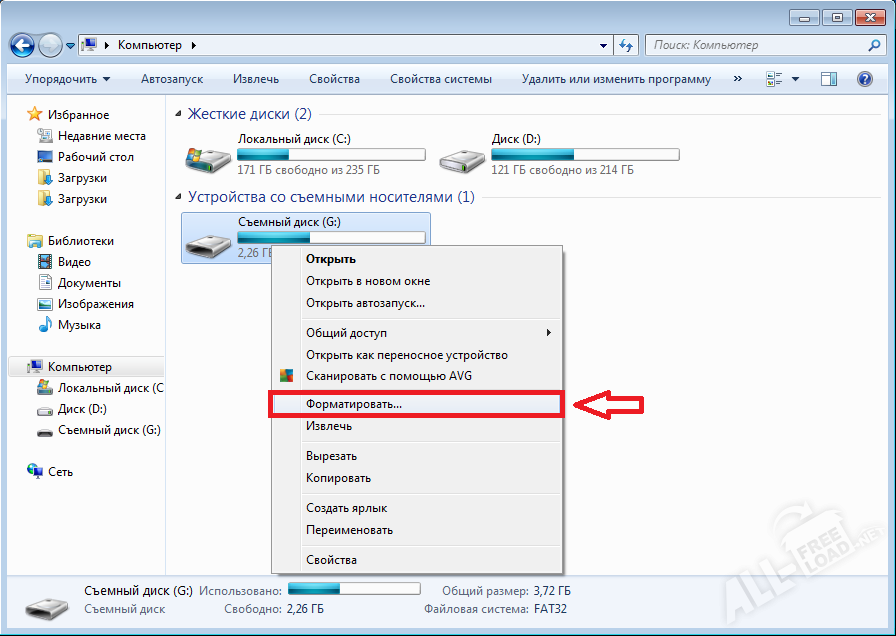Open Рабочий стол in Favorites
This screenshot has width=896, height=636.
(94, 157)
